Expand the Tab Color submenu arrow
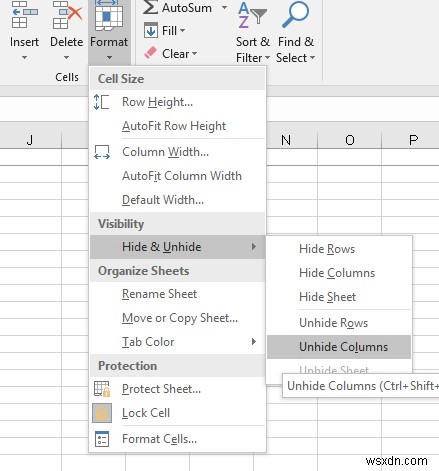Screen dimensions: 439x471 click(x=254, y=342)
